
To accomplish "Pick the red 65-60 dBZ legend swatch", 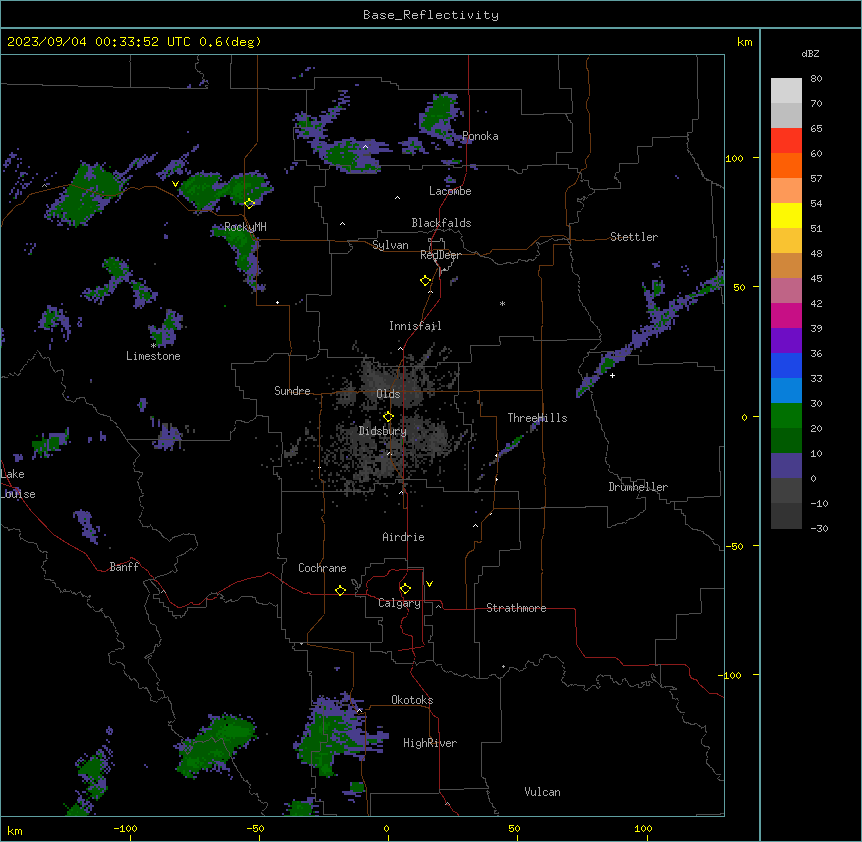I will click(x=786, y=141).
